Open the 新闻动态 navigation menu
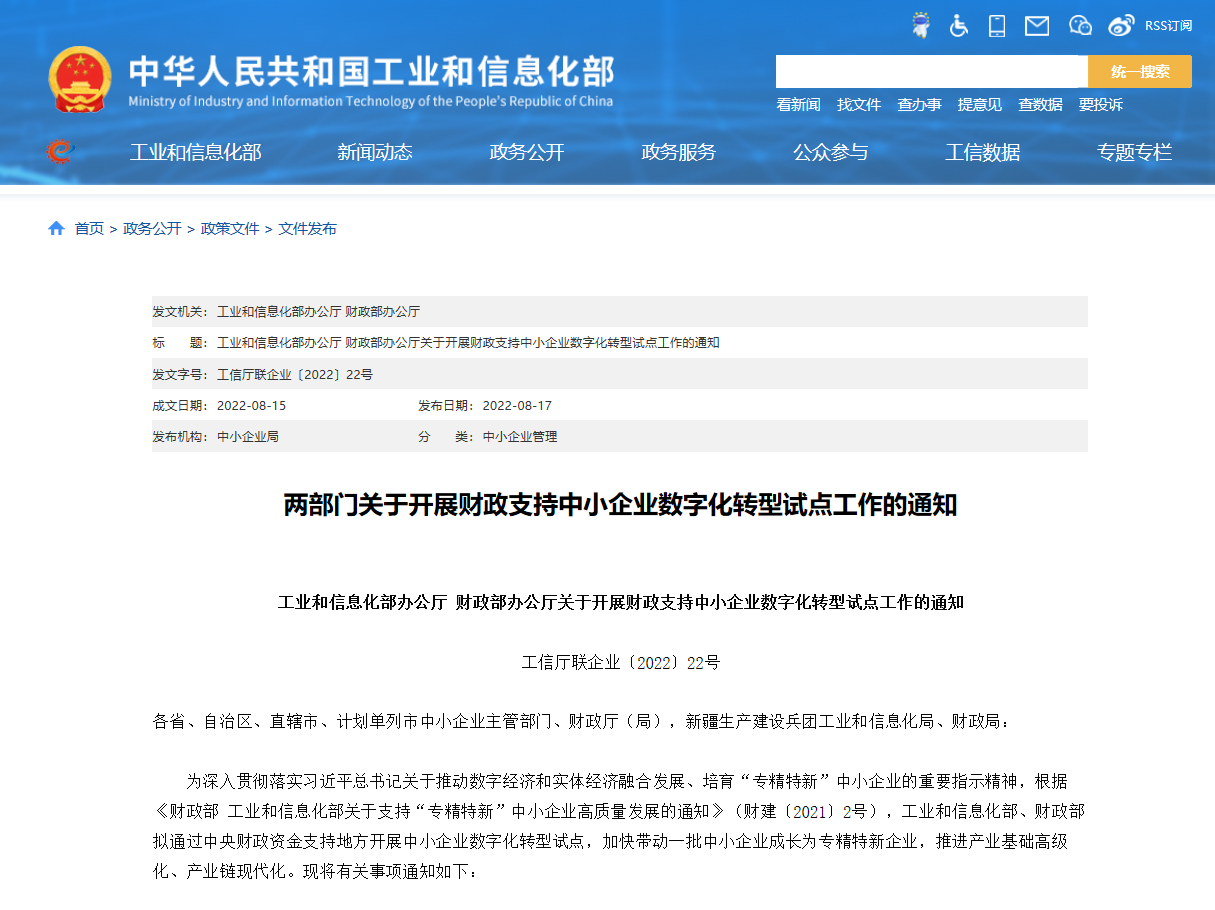The height and width of the screenshot is (910, 1215). 375,152
